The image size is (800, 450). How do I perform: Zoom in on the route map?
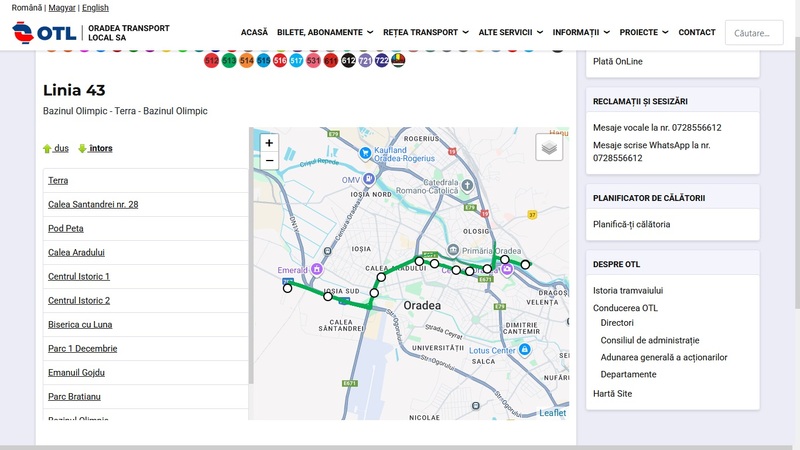tap(269, 143)
